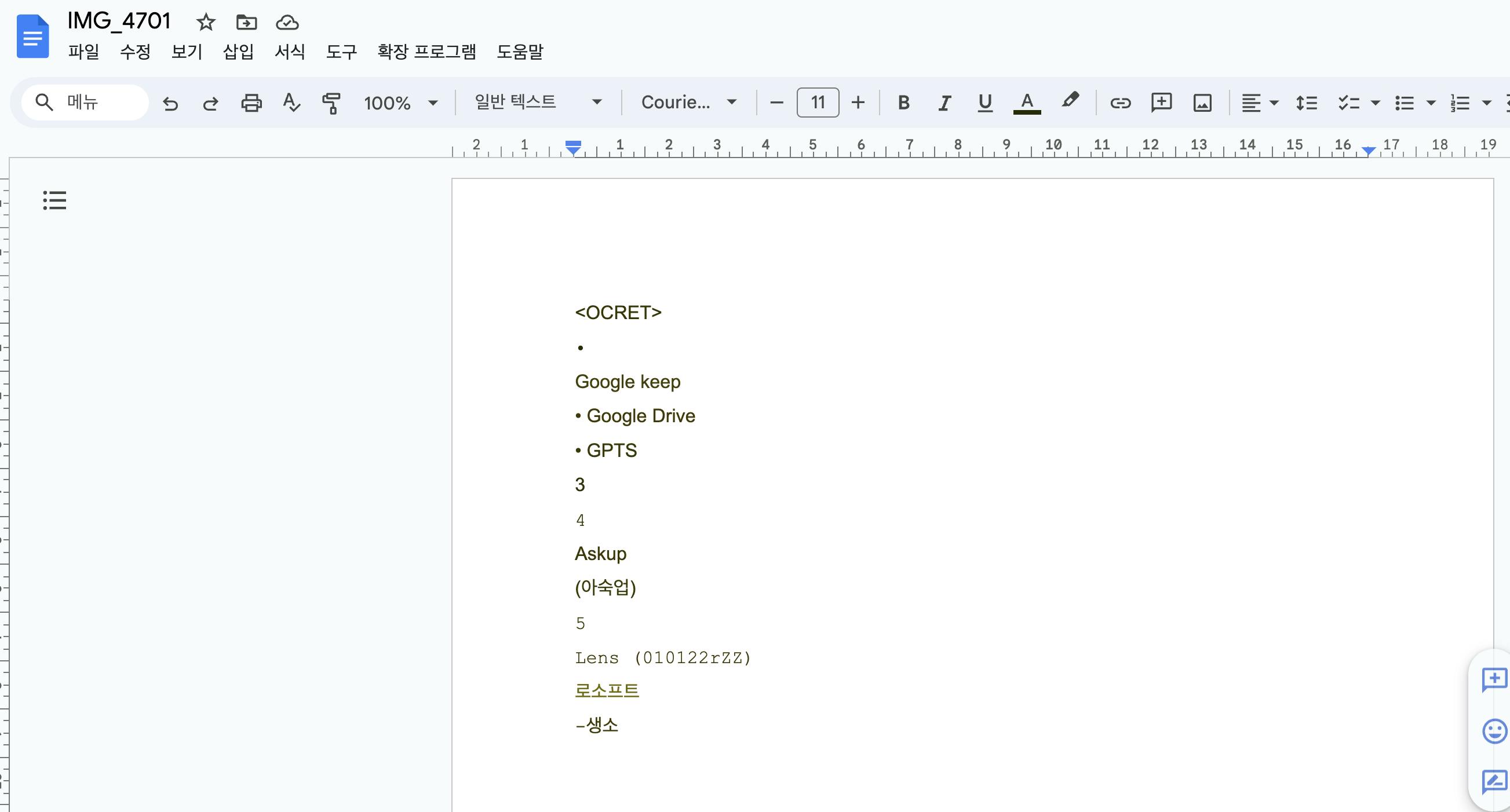Open the 100% zoom dropdown
Image resolution: width=1510 pixels, height=812 pixels.
pos(400,103)
